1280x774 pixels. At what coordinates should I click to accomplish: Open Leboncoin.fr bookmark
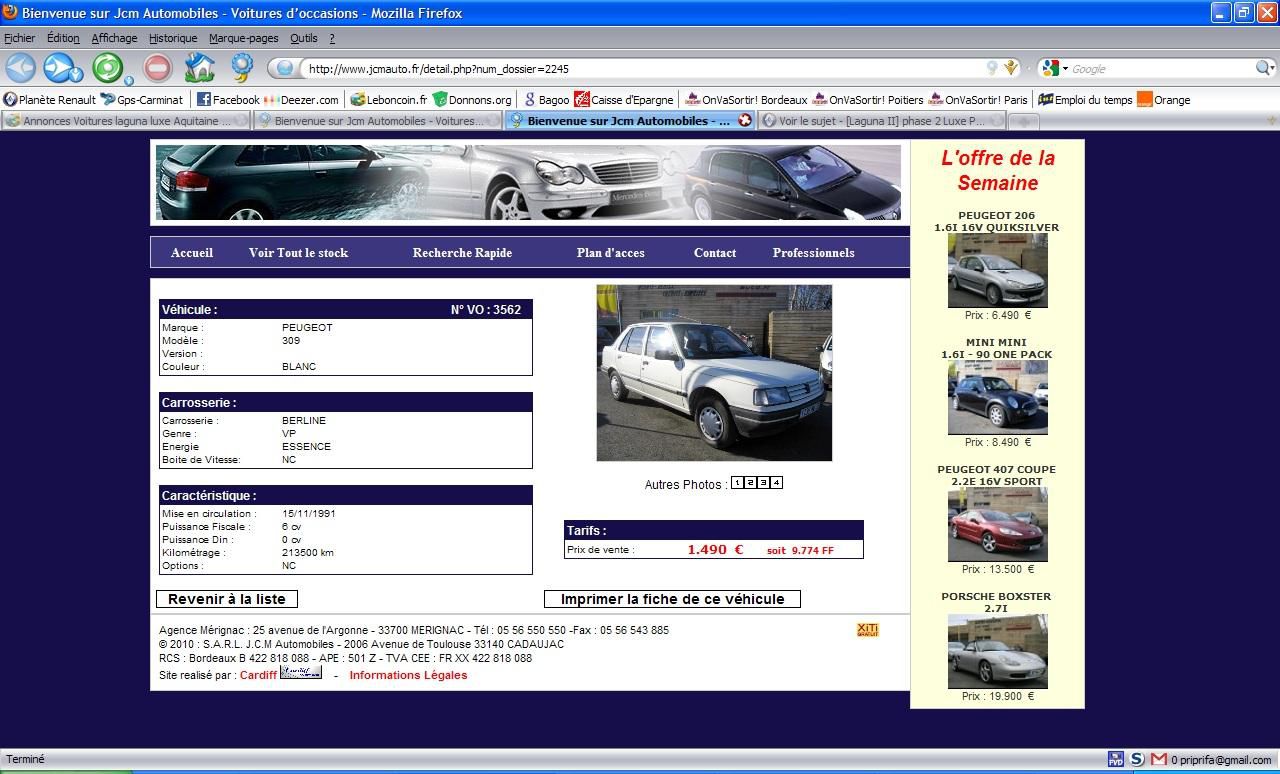coord(388,99)
